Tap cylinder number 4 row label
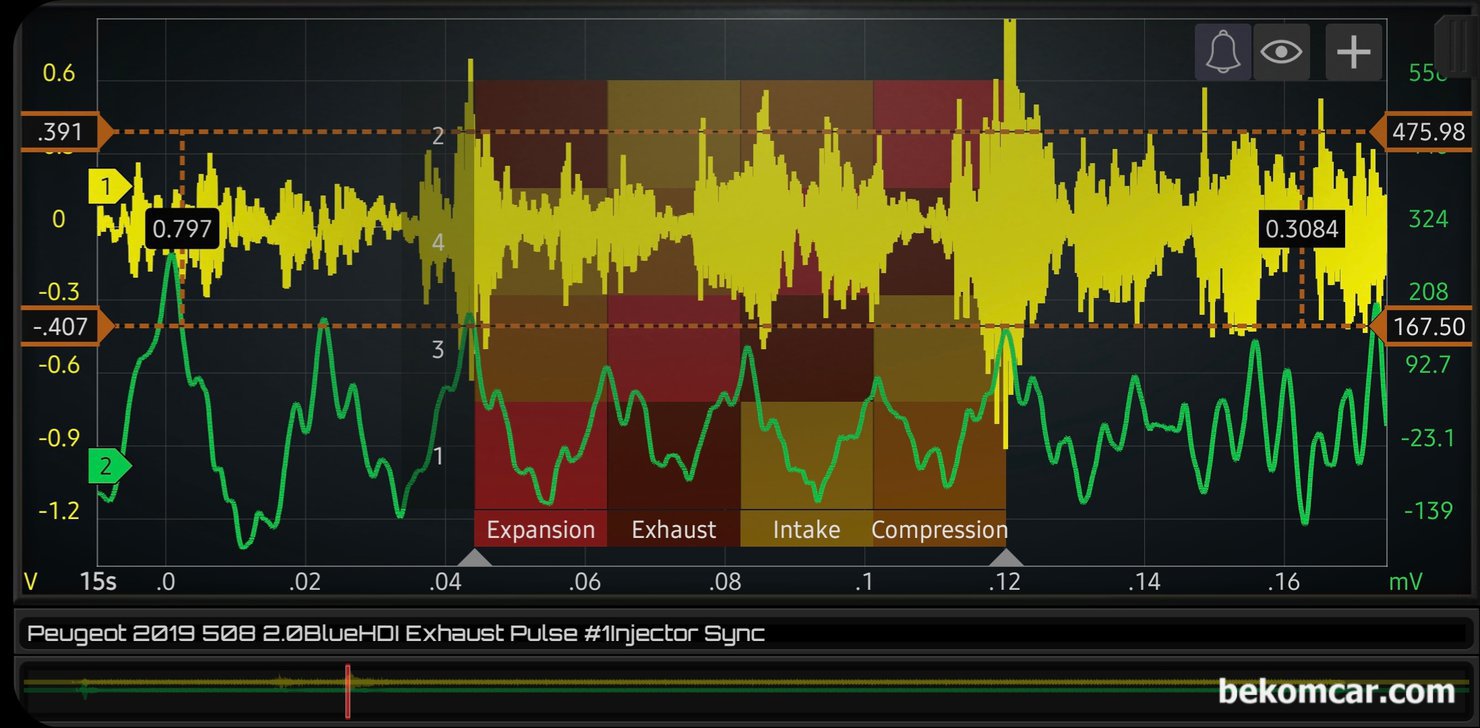Image resolution: width=1480 pixels, height=728 pixels. (x=438, y=242)
